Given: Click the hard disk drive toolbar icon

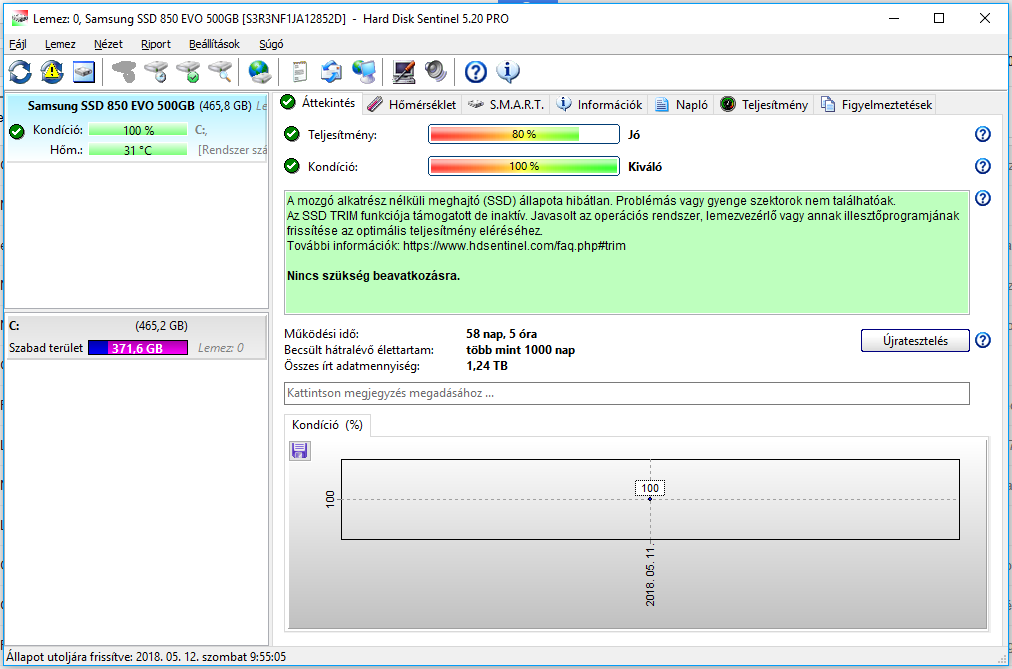Looking at the screenshot, I should pos(84,72).
